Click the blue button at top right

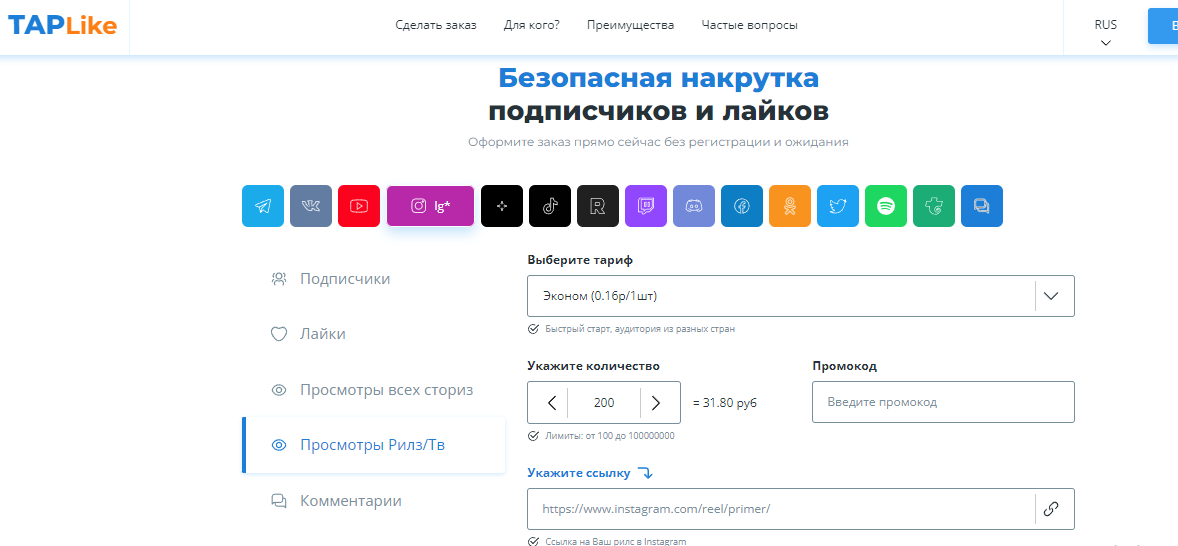(x=1163, y=26)
